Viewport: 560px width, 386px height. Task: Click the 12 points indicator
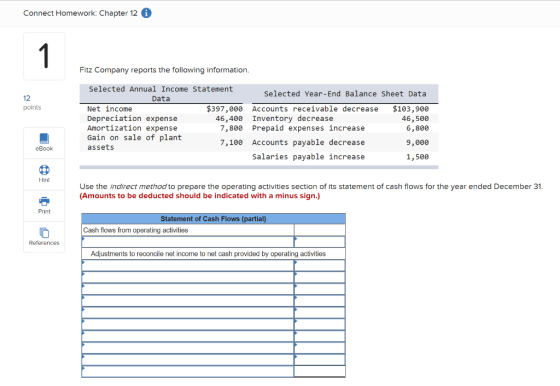[x=32, y=102]
